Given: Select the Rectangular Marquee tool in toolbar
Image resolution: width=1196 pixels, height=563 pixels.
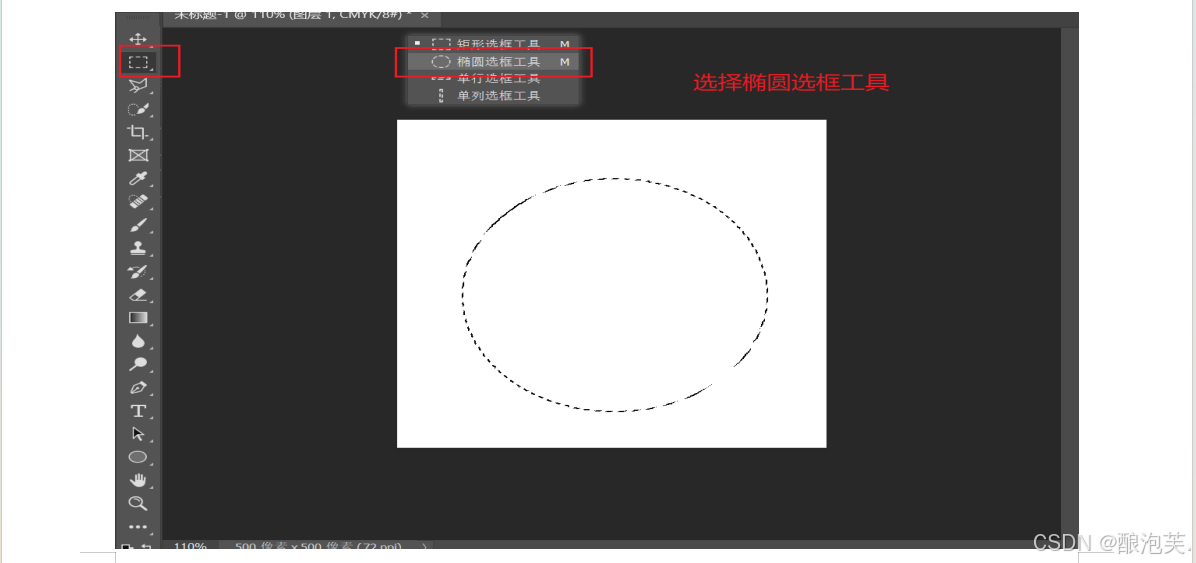Looking at the screenshot, I should tap(137, 62).
